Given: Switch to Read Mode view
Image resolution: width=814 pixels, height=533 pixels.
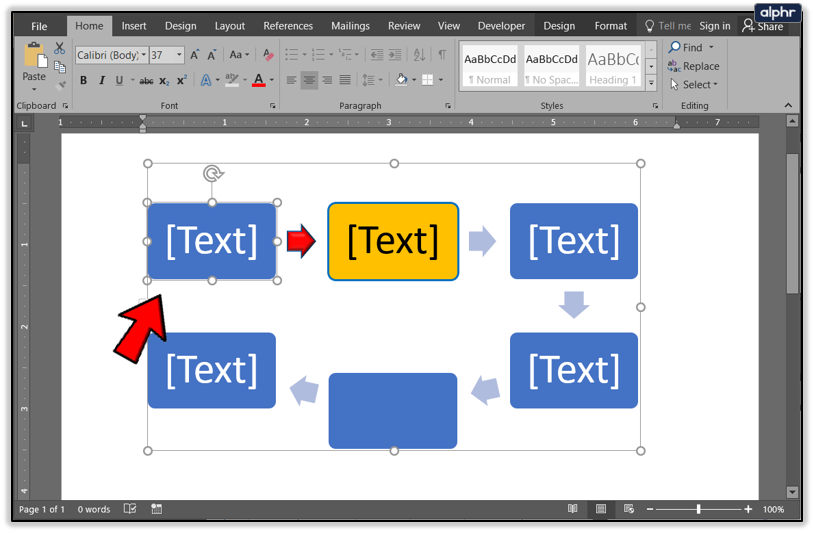Looking at the screenshot, I should (573, 509).
